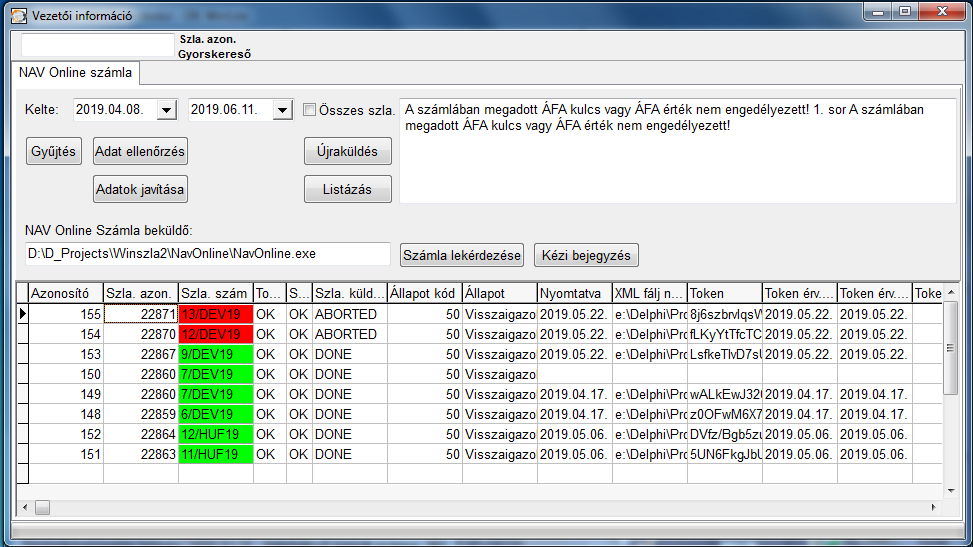Screen dimensions: 973x547
Task: Enable the Összes szla. checkbox
Action: tap(310, 110)
